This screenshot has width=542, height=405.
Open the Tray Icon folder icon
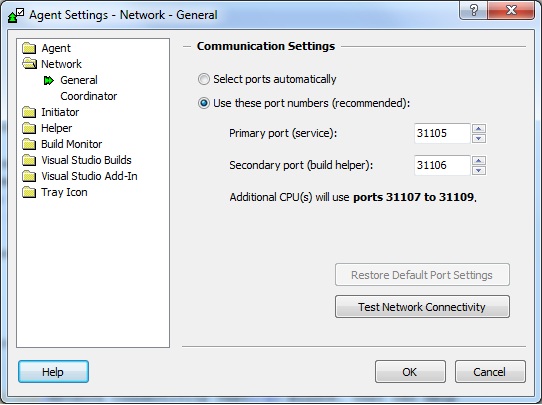[29, 192]
